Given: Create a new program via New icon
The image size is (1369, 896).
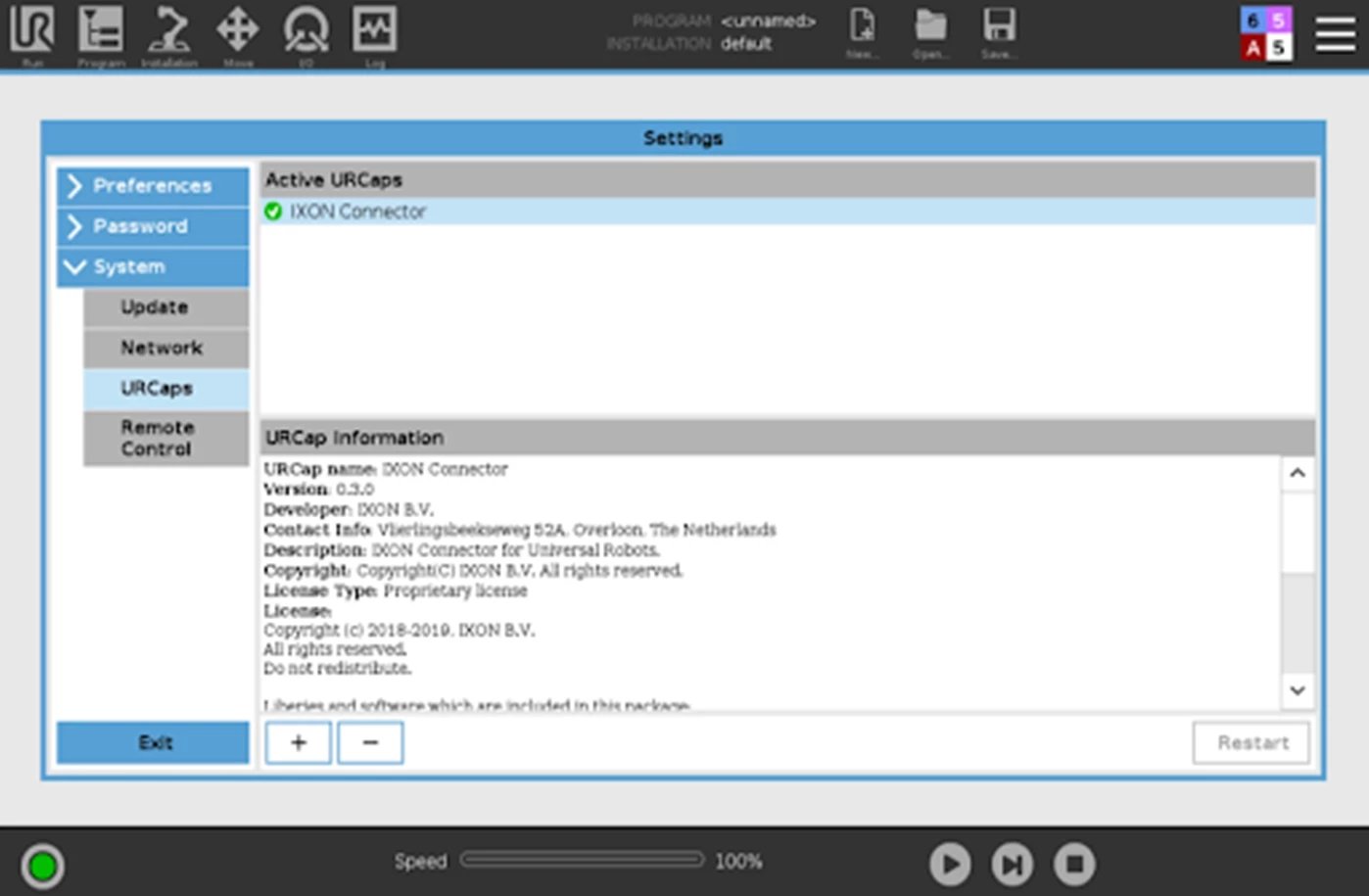Looking at the screenshot, I should point(862,34).
